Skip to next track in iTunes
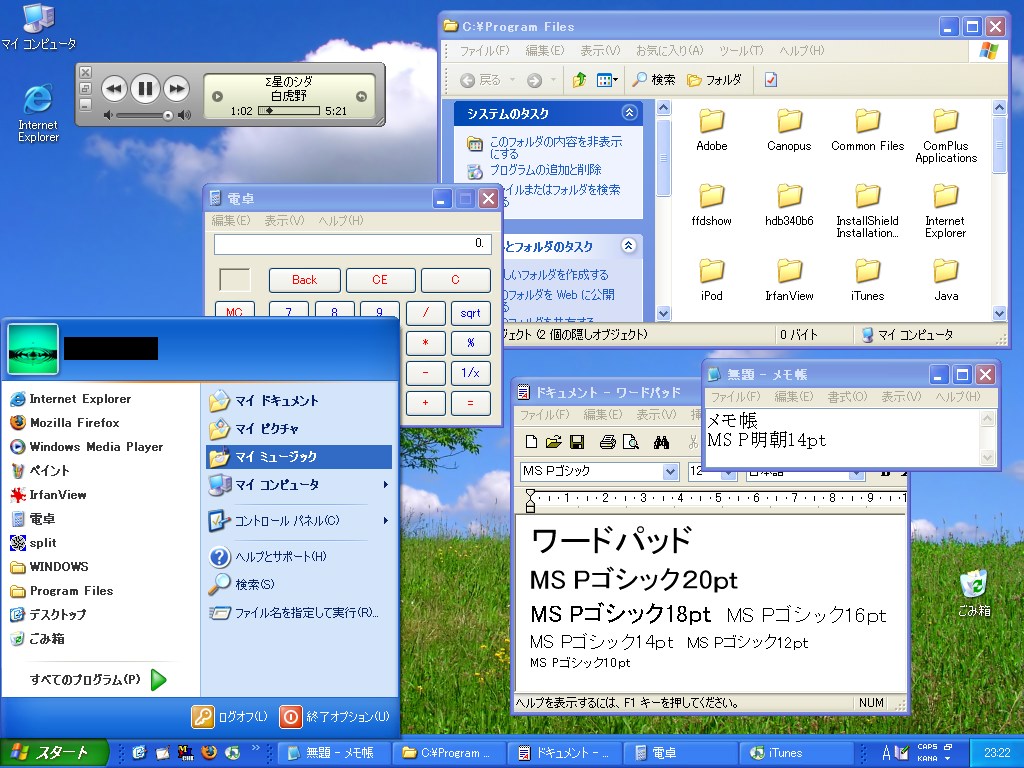 pyautogui.click(x=177, y=89)
